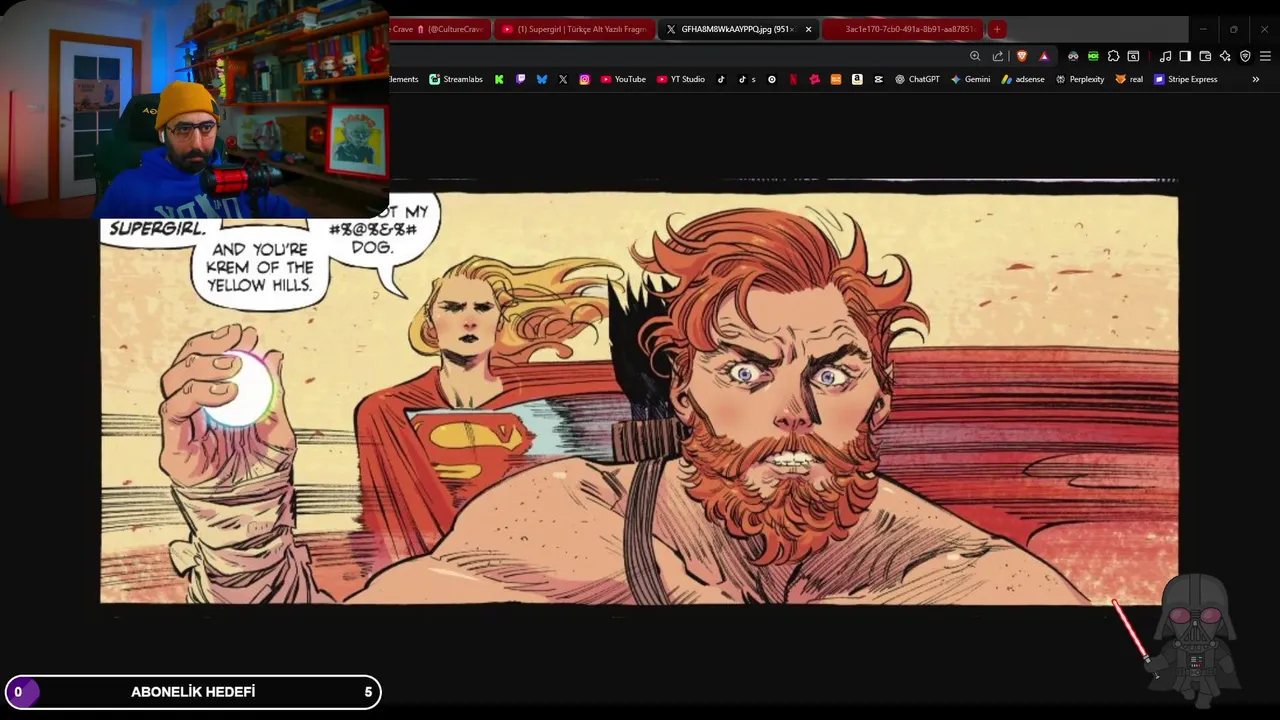The image size is (1280, 720).
Task: Click the window-search extension icon
Action: click(1133, 56)
